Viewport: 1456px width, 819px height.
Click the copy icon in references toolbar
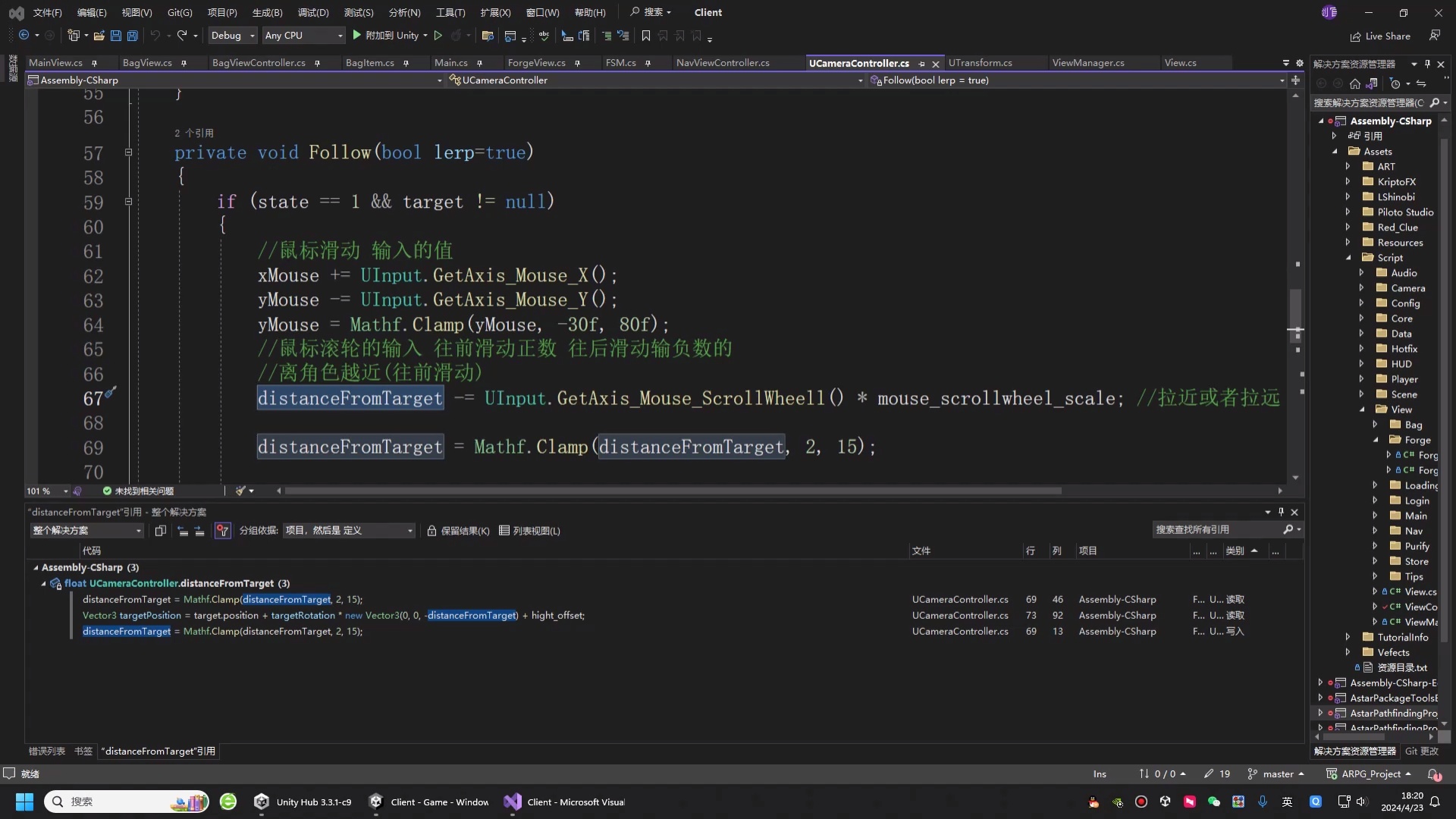tap(160, 531)
